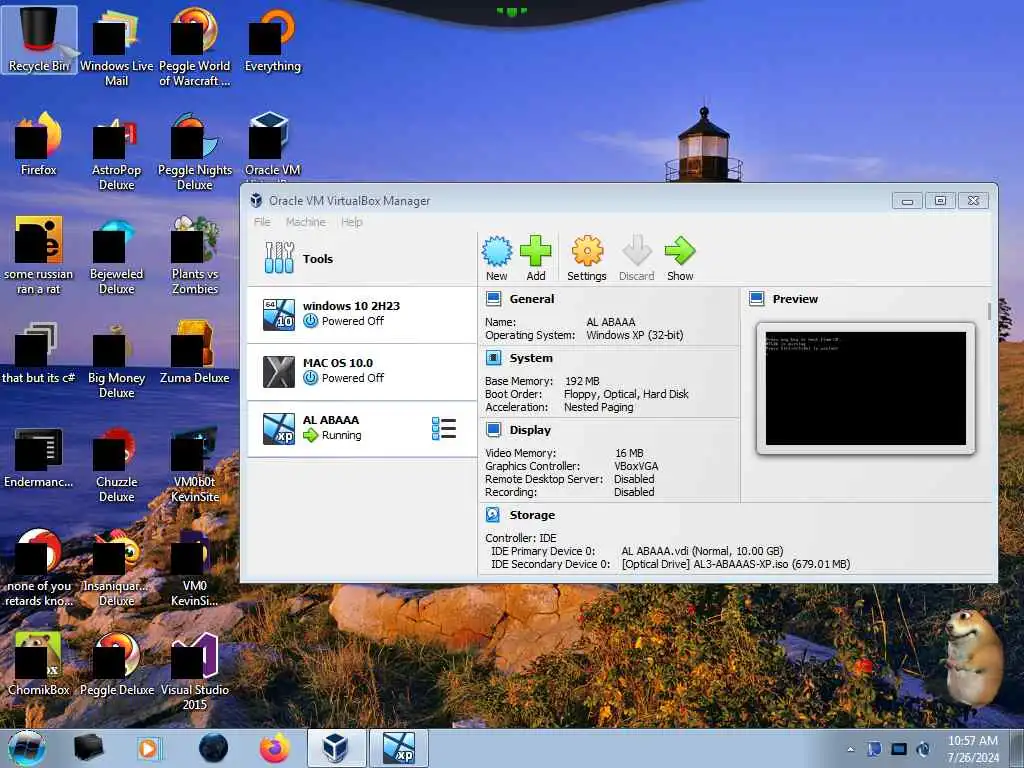
Task: Click the Storage section disk icon
Action: 493,515
